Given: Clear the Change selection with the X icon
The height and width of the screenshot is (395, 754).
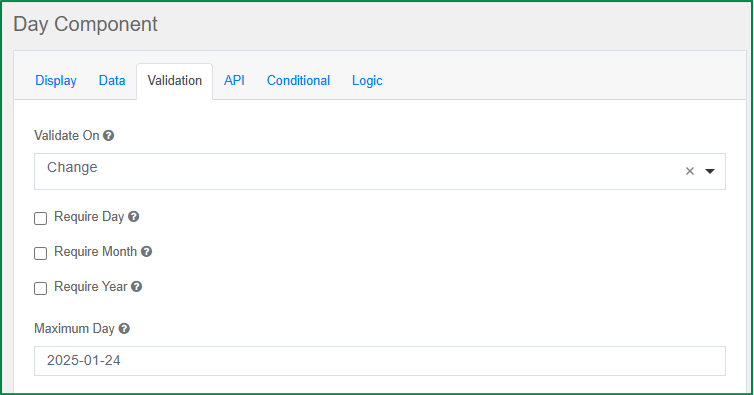Looking at the screenshot, I should coord(690,171).
